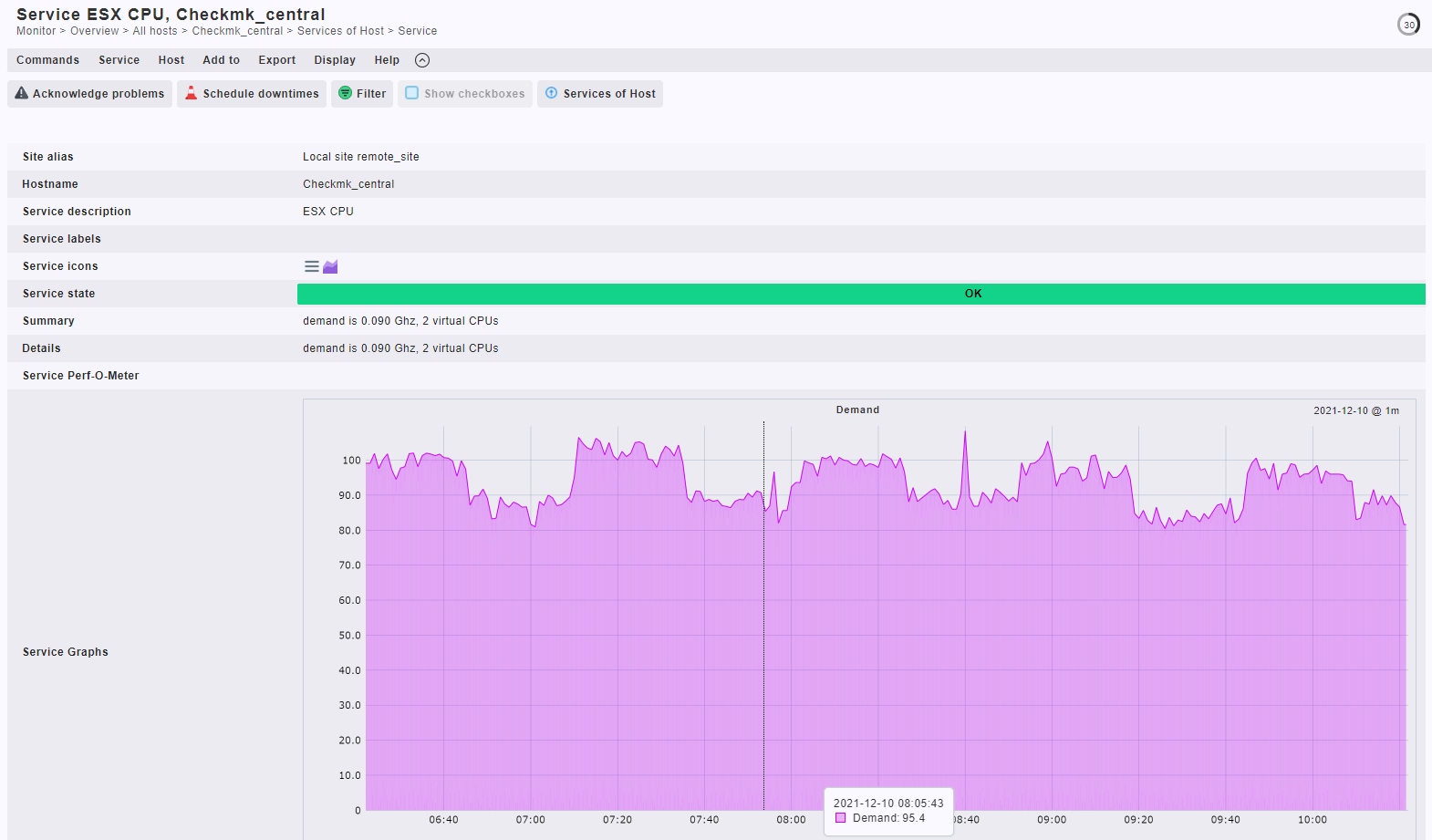The height and width of the screenshot is (840, 1432).
Task: Click the 09:00 time axis label
Action: coord(1052,820)
